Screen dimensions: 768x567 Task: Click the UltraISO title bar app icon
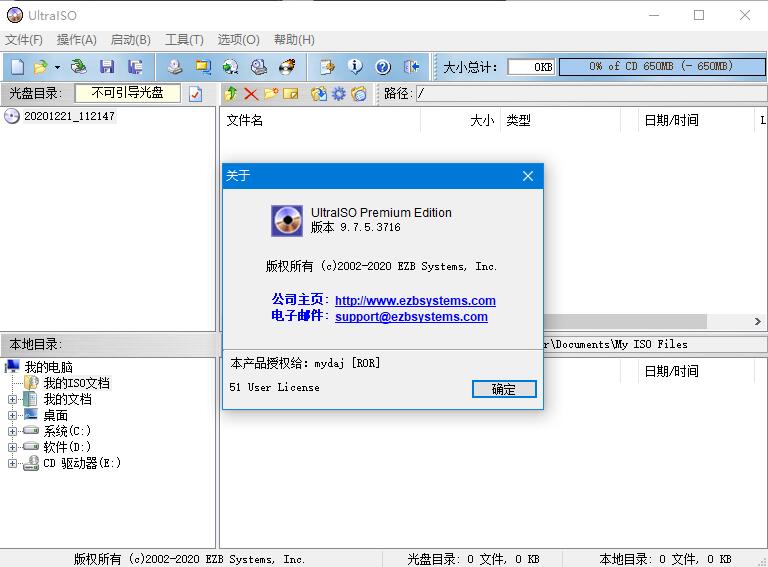[x=15, y=15]
